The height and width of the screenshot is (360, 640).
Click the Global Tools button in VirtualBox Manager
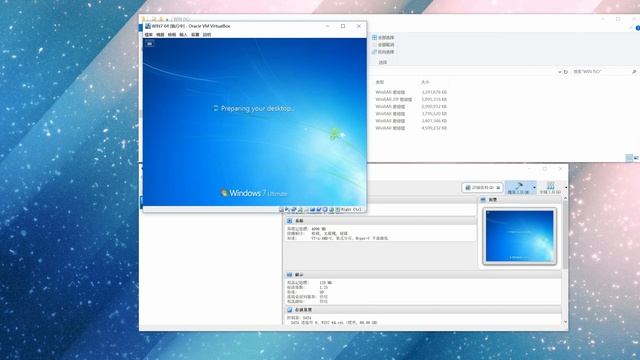click(x=550, y=188)
